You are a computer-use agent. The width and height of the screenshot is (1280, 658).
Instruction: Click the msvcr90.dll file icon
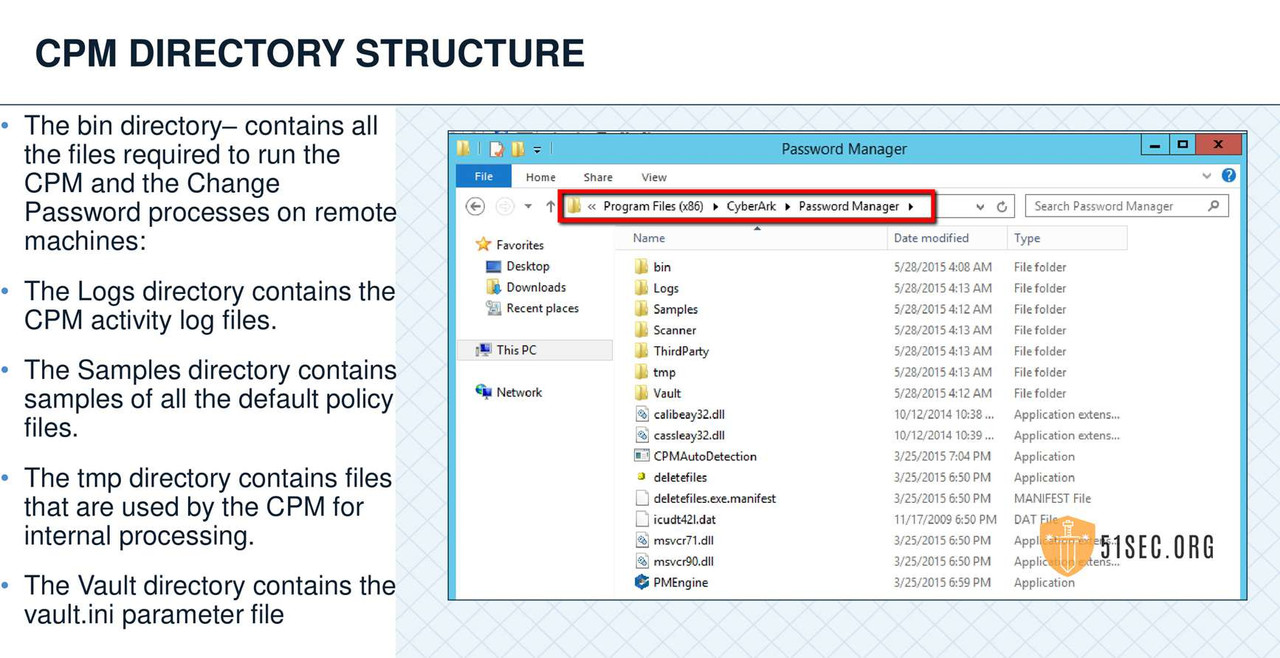tap(642, 561)
